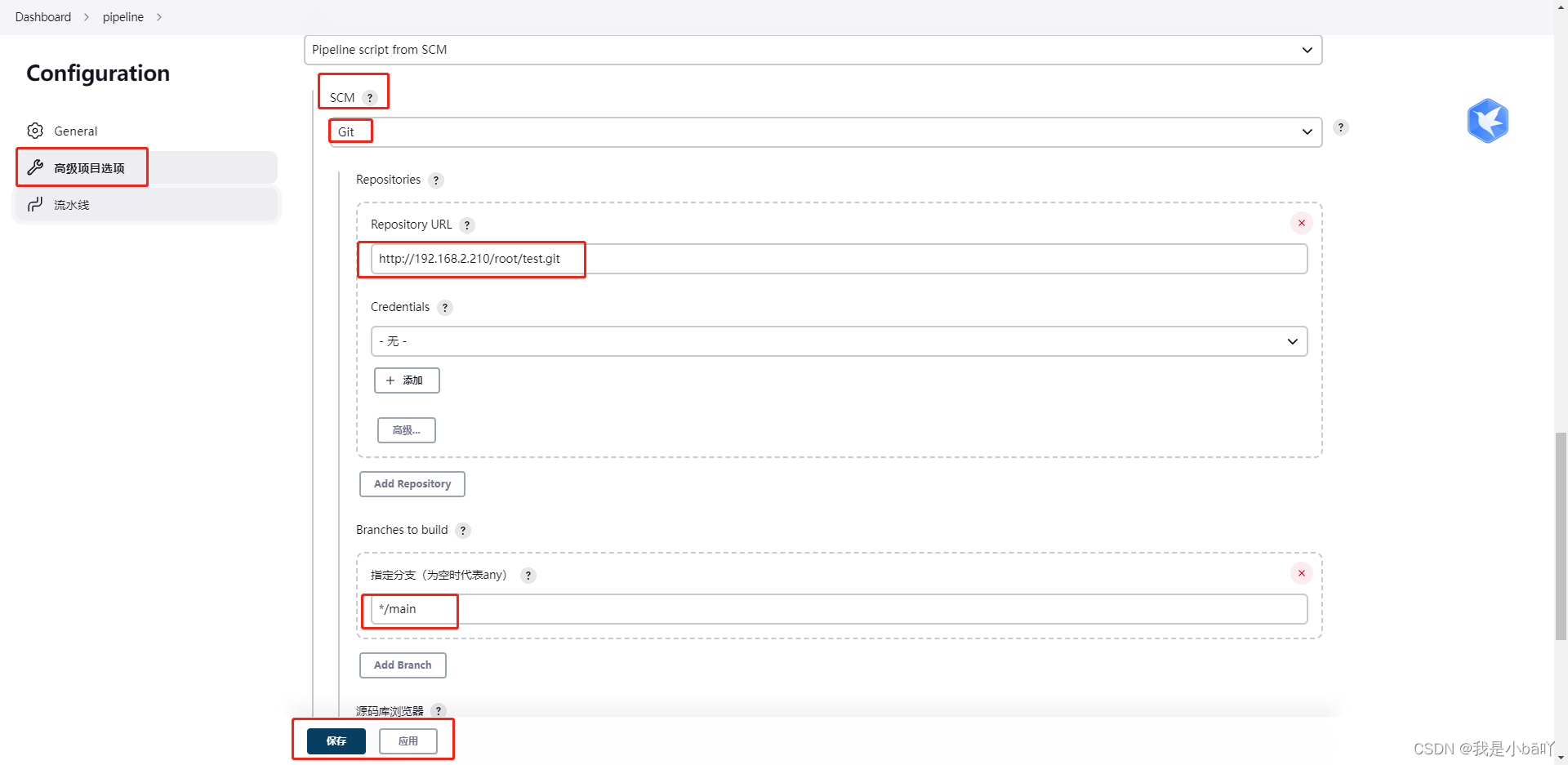Viewport: 1568px width, 765px height.
Task: Click scrollbar up arrow
Action: tap(1561, 5)
